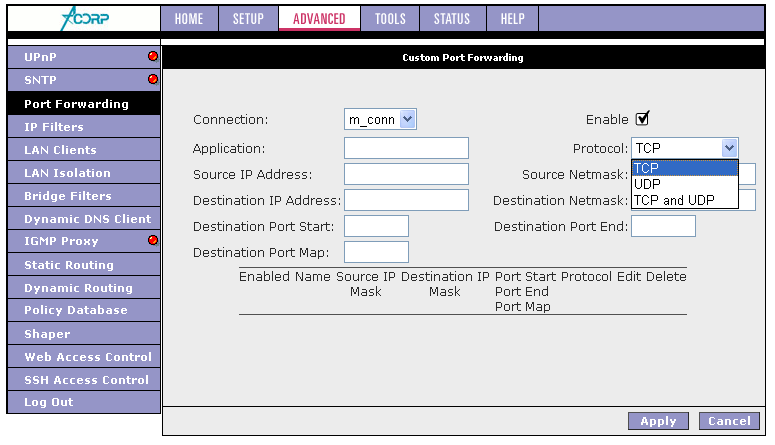775x445 pixels.
Task: Select Dynamic DNS Client menu item
Action: pyautogui.click(x=87, y=219)
